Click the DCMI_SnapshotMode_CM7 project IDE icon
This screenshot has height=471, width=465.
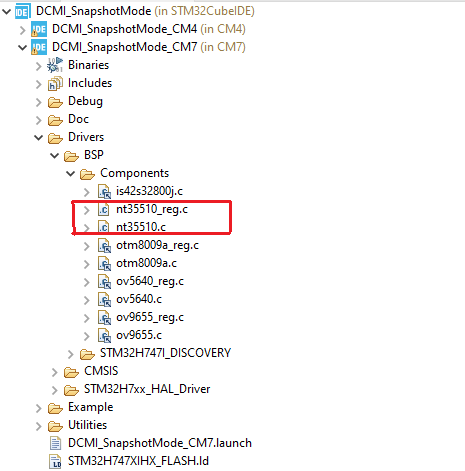(x=39, y=48)
